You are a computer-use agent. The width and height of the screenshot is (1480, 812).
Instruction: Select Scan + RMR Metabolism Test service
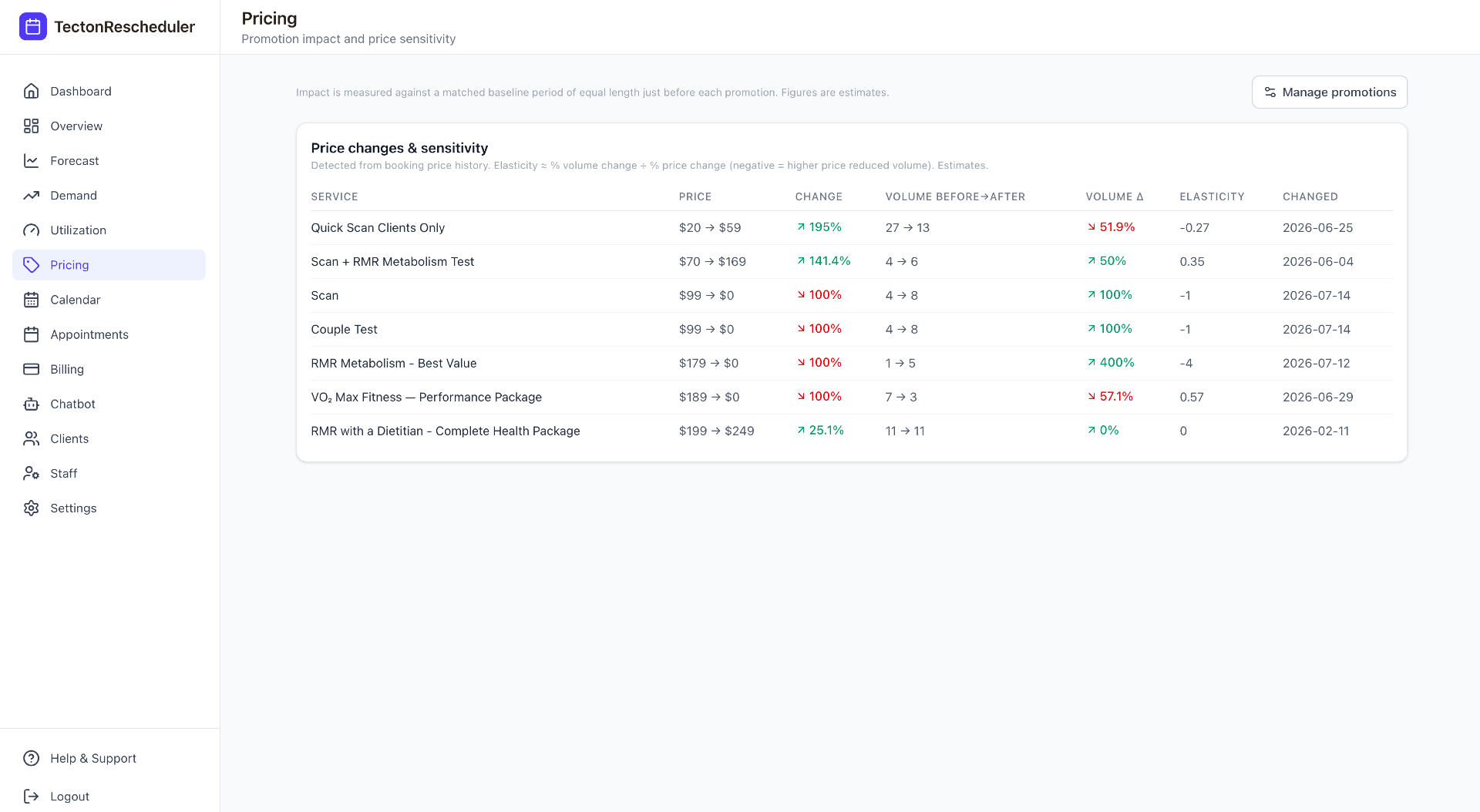coord(392,261)
